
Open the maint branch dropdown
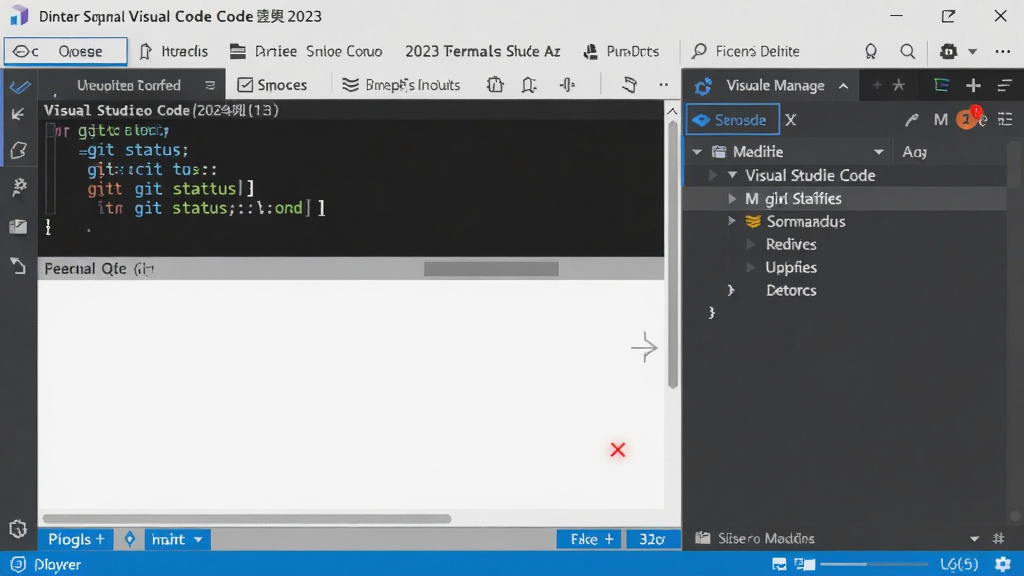(177, 539)
